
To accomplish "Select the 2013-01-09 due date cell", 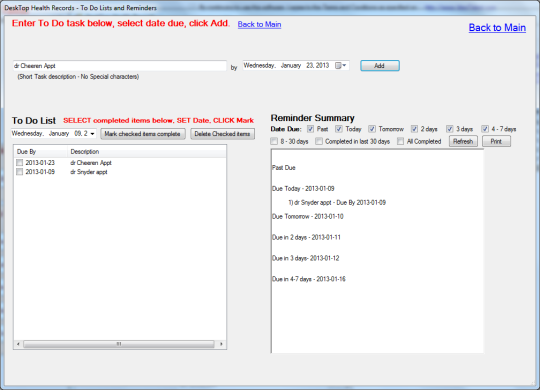I will coord(40,172).
